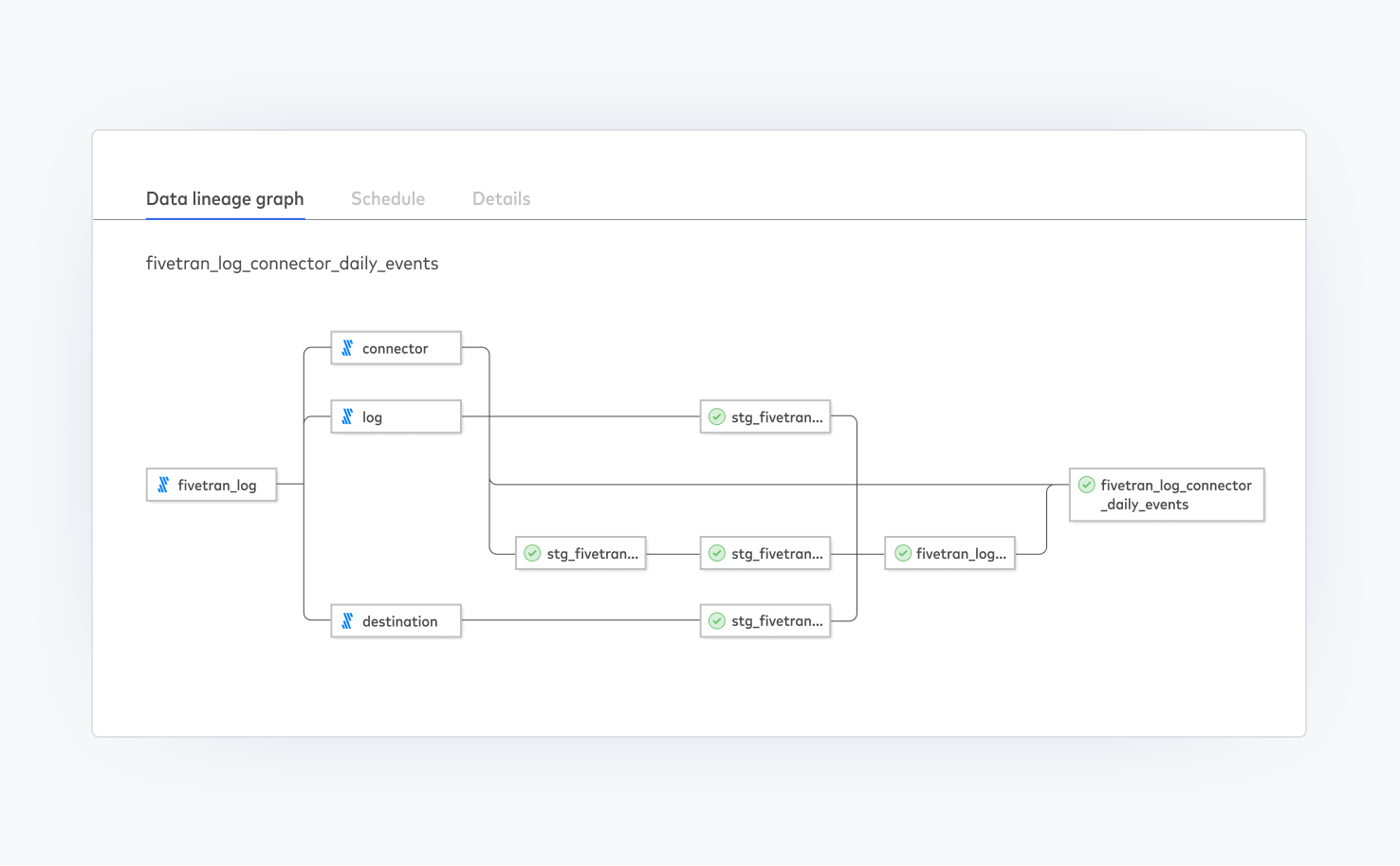Select stg_fivetran... node left of fivetran_log...
Screen dimensions: 1400x866
pos(765,553)
